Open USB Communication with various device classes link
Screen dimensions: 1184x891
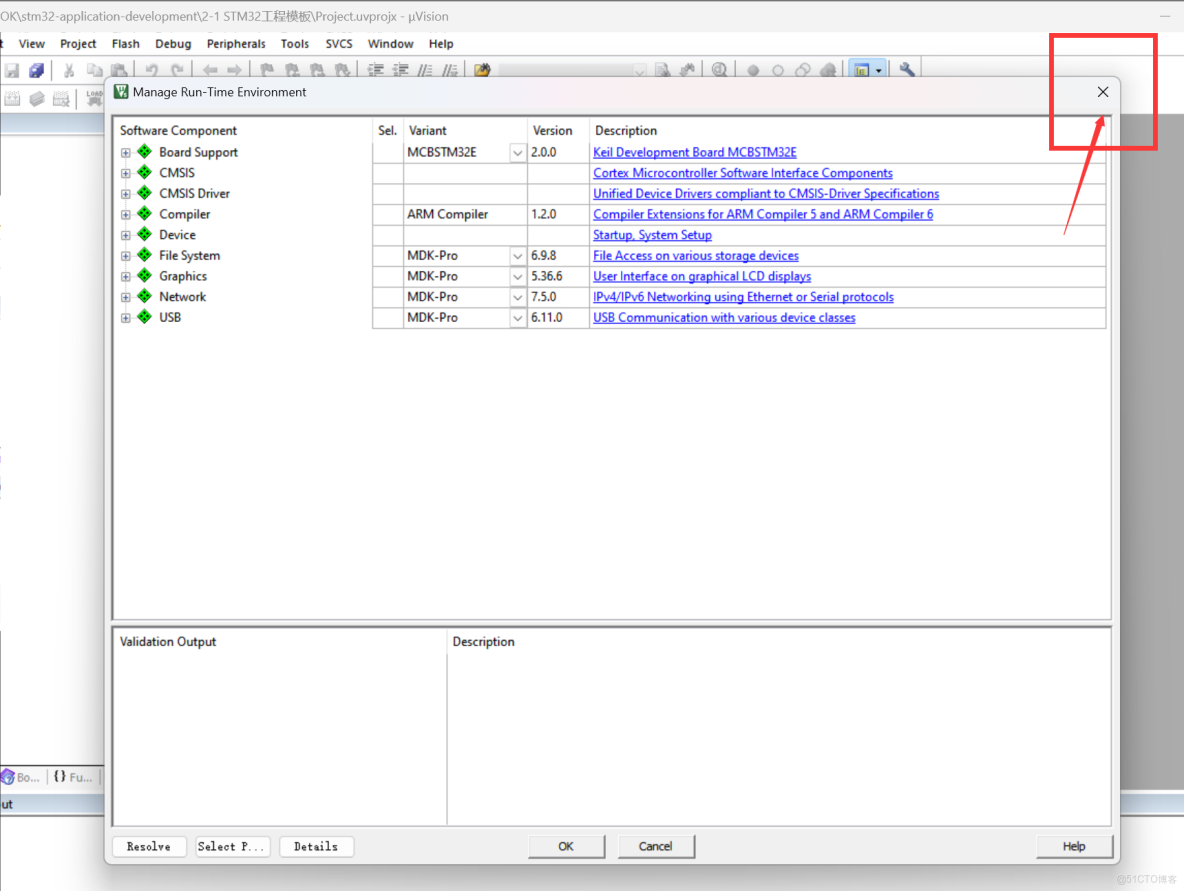724,318
